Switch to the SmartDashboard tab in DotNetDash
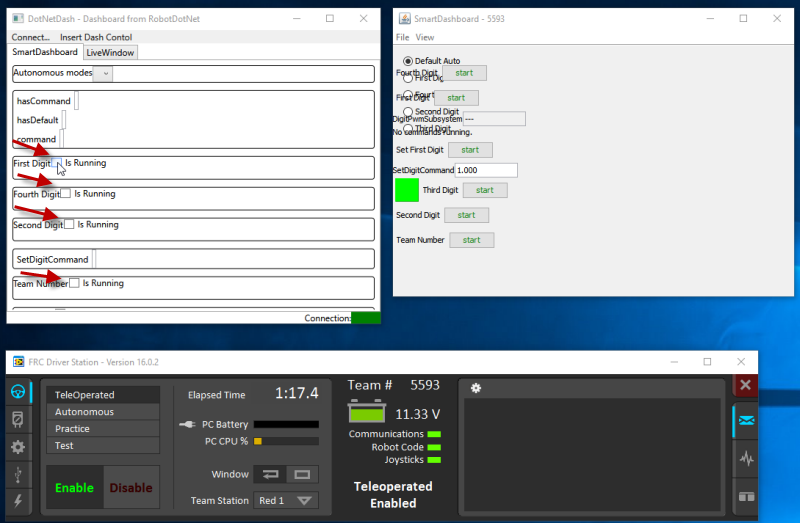 [x=45, y=52]
